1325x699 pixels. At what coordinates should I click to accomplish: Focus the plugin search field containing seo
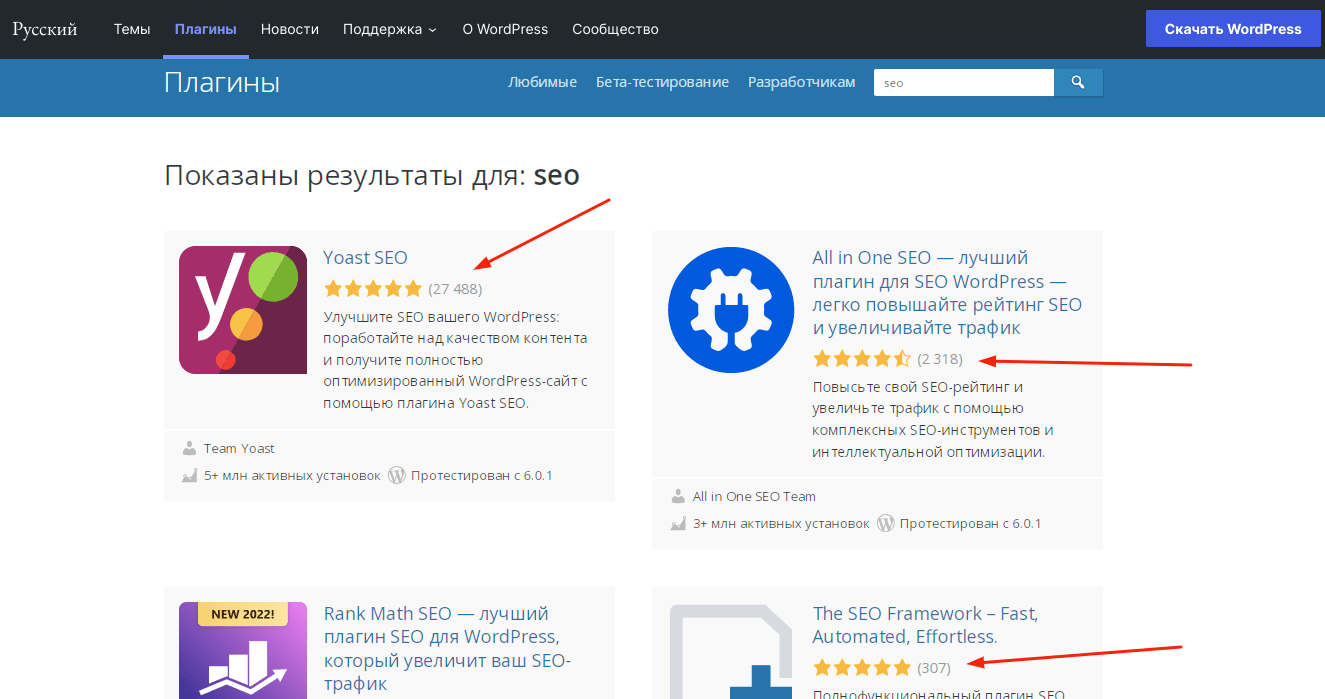click(963, 82)
